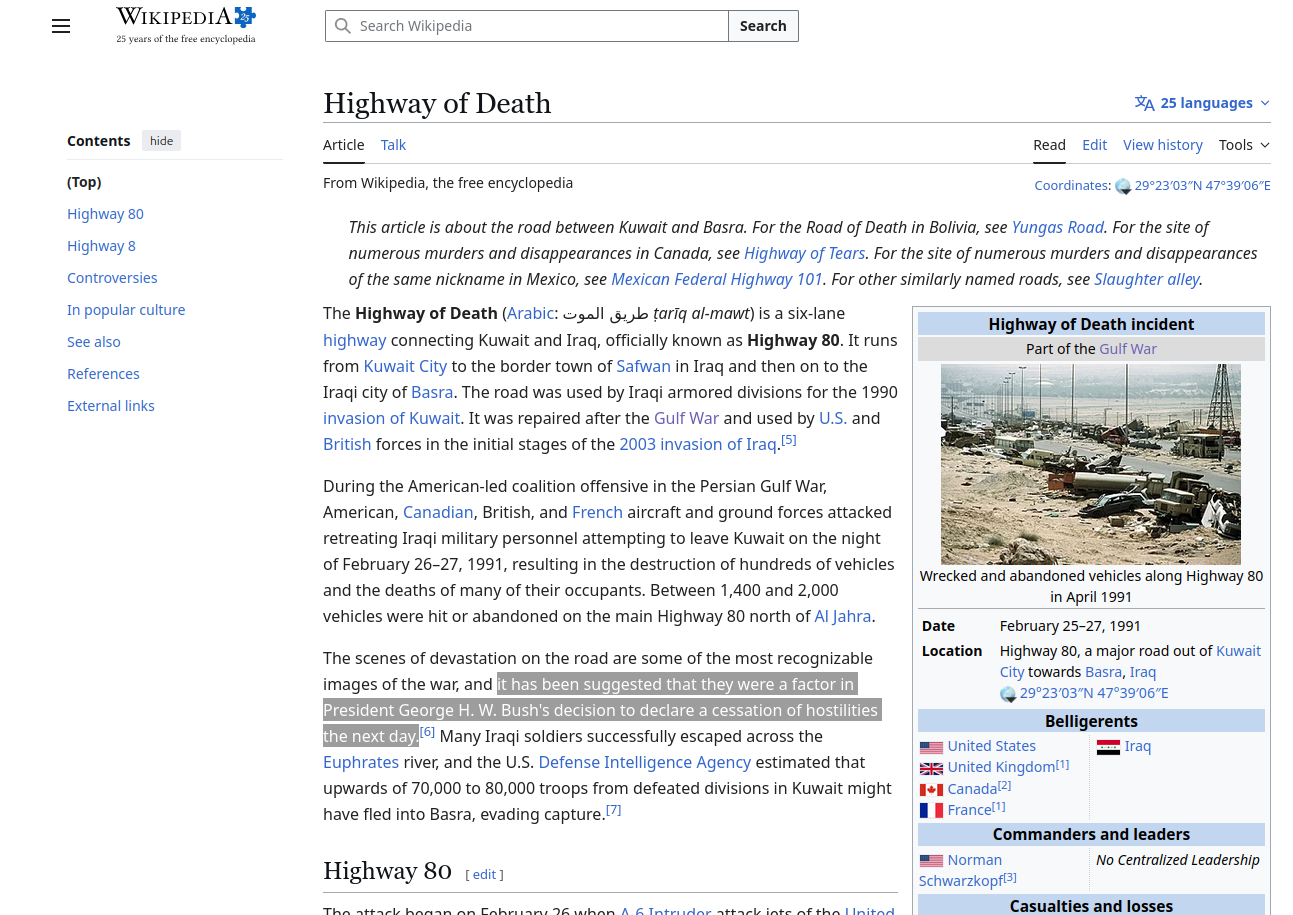Click the United Kingdom flag icon
The width and height of the screenshot is (1293, 915).
[x=931, y=768]
